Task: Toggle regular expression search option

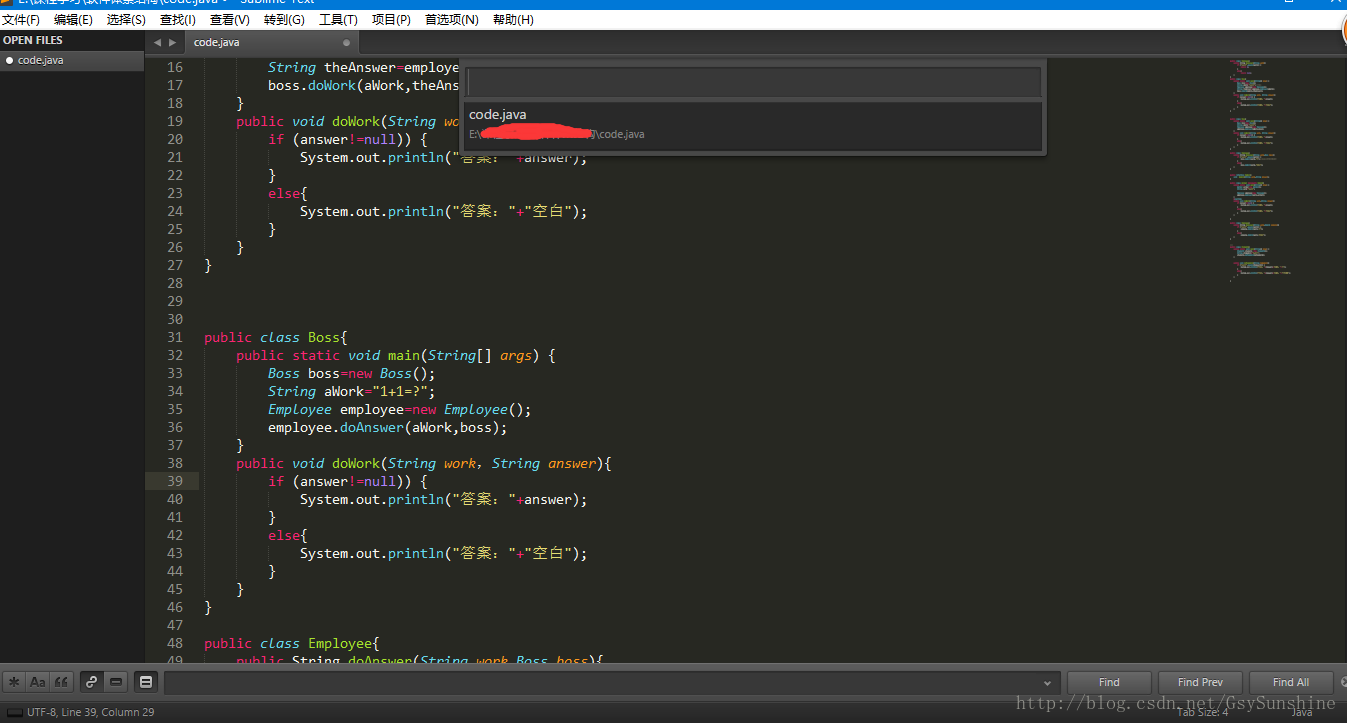Action: point(14,682)
